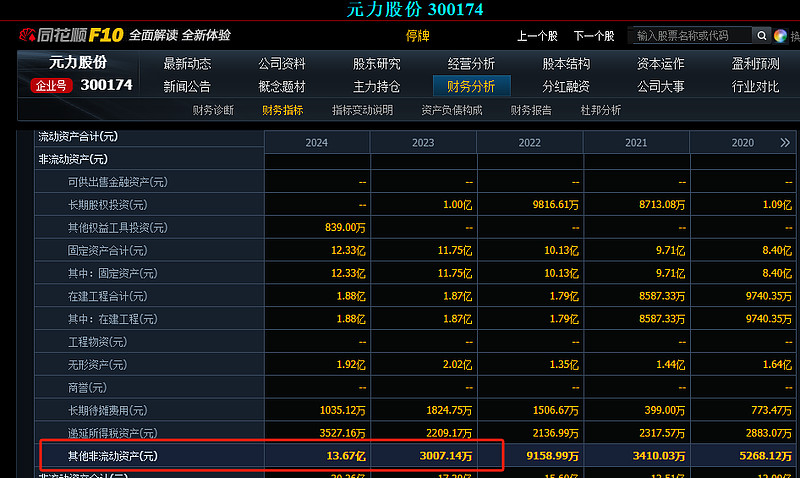Select the 可供出售金融资产(元) row label

[x=117, y=182]
